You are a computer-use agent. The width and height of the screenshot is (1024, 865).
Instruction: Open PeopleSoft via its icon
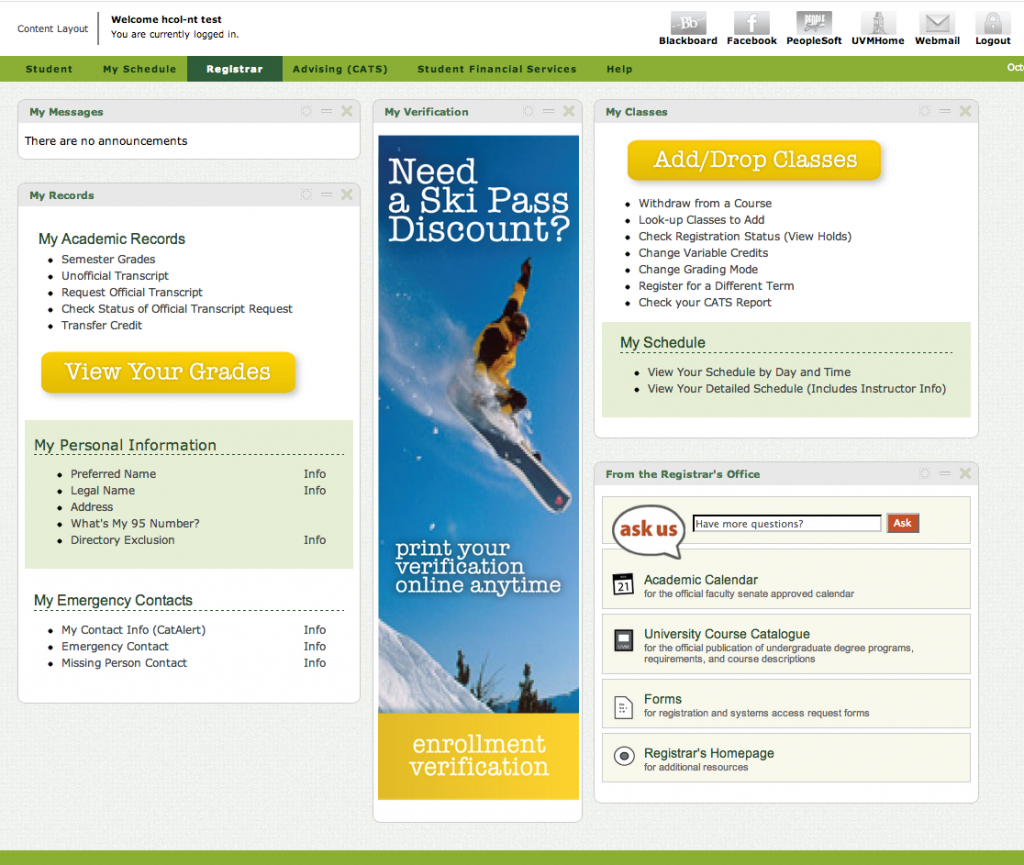[x=812, y=22]
